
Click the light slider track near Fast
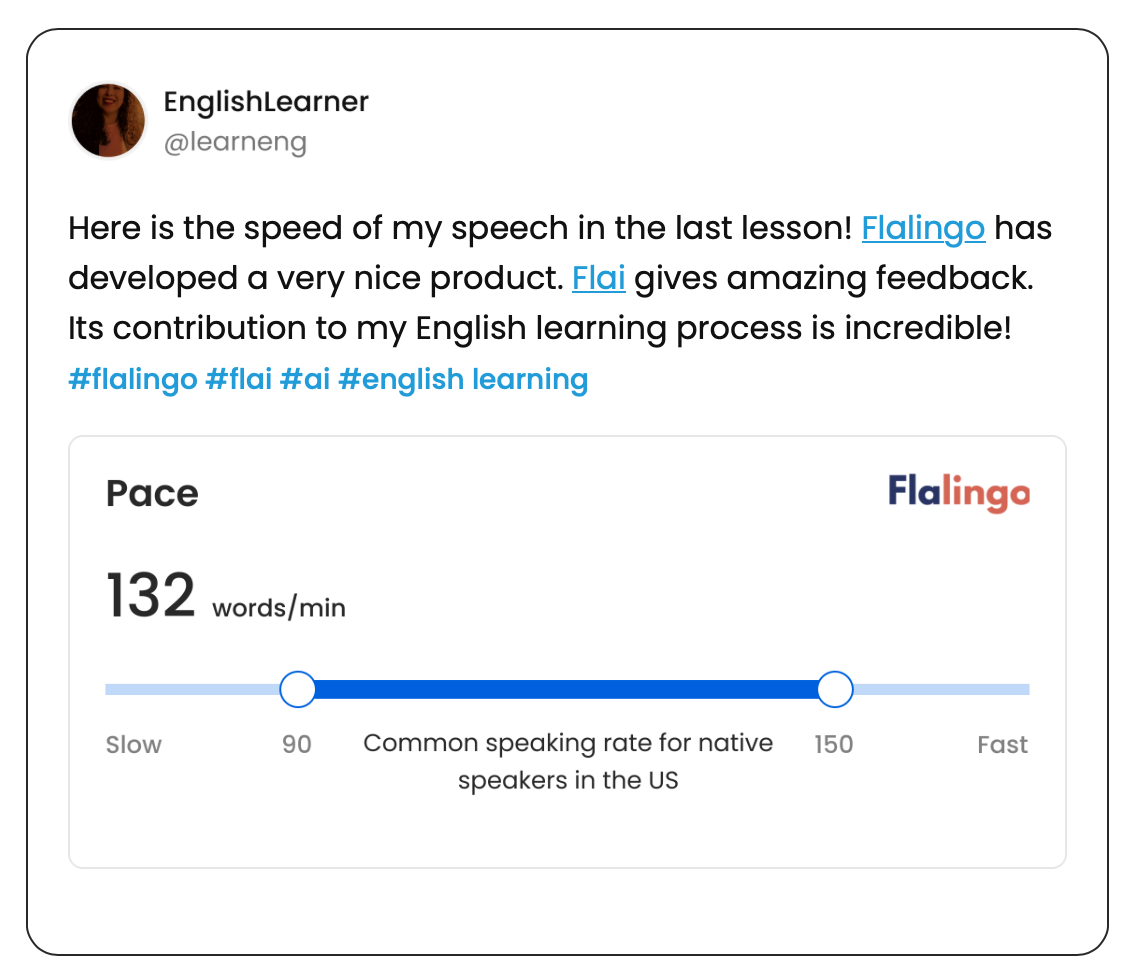[941, 689]
